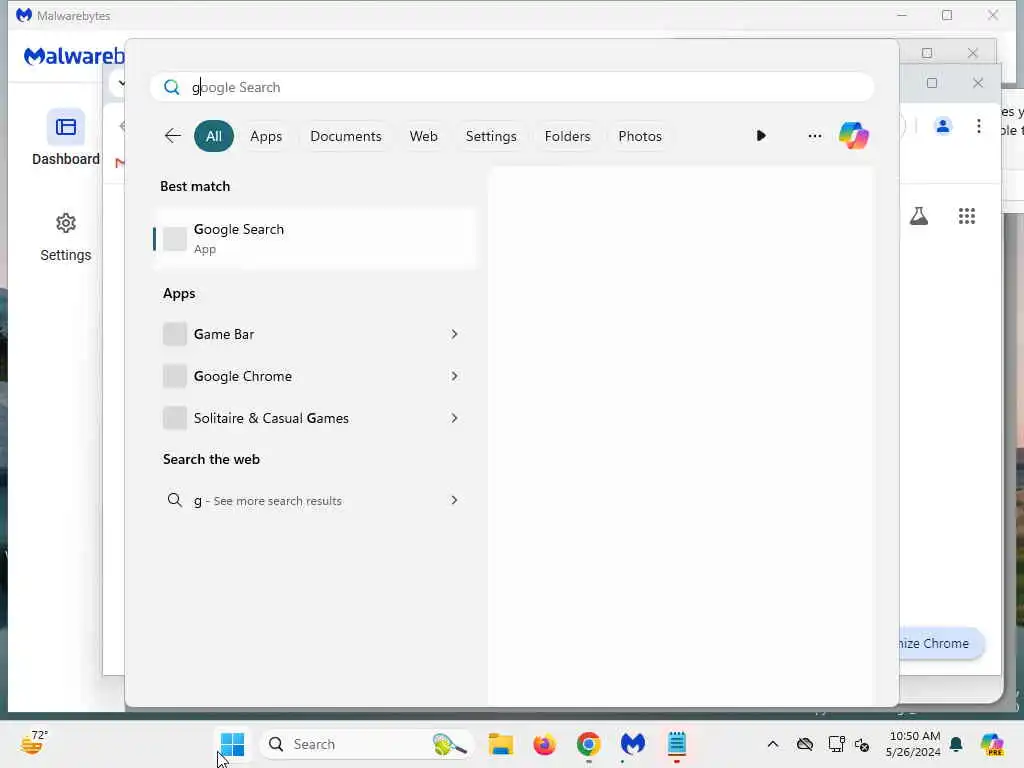Open Malwarebytes Dashboard in sidebar

[x=65, y=138]
